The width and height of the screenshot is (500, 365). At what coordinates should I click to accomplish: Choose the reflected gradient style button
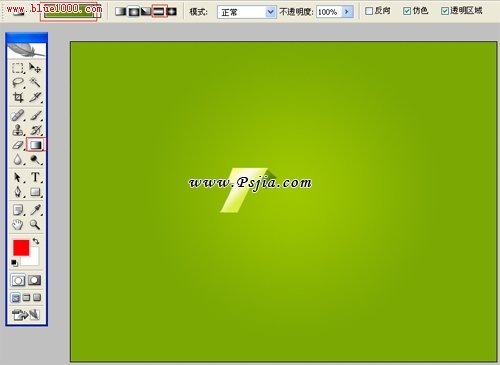point(159,12)
